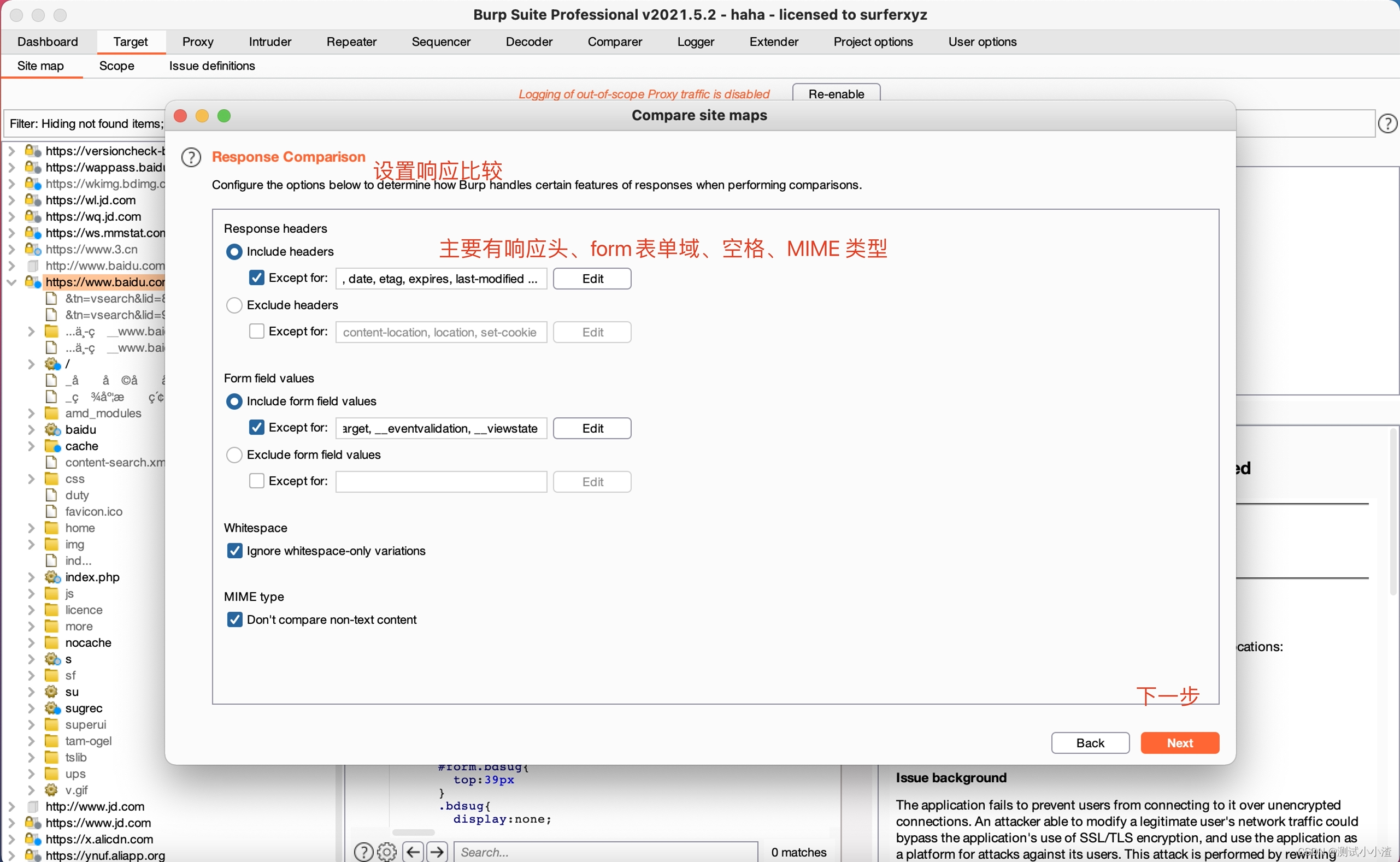Click the forward arrow search navigation icon
Image resolution: width=1400 pixels, height=862 pixels.
point(437,852)
